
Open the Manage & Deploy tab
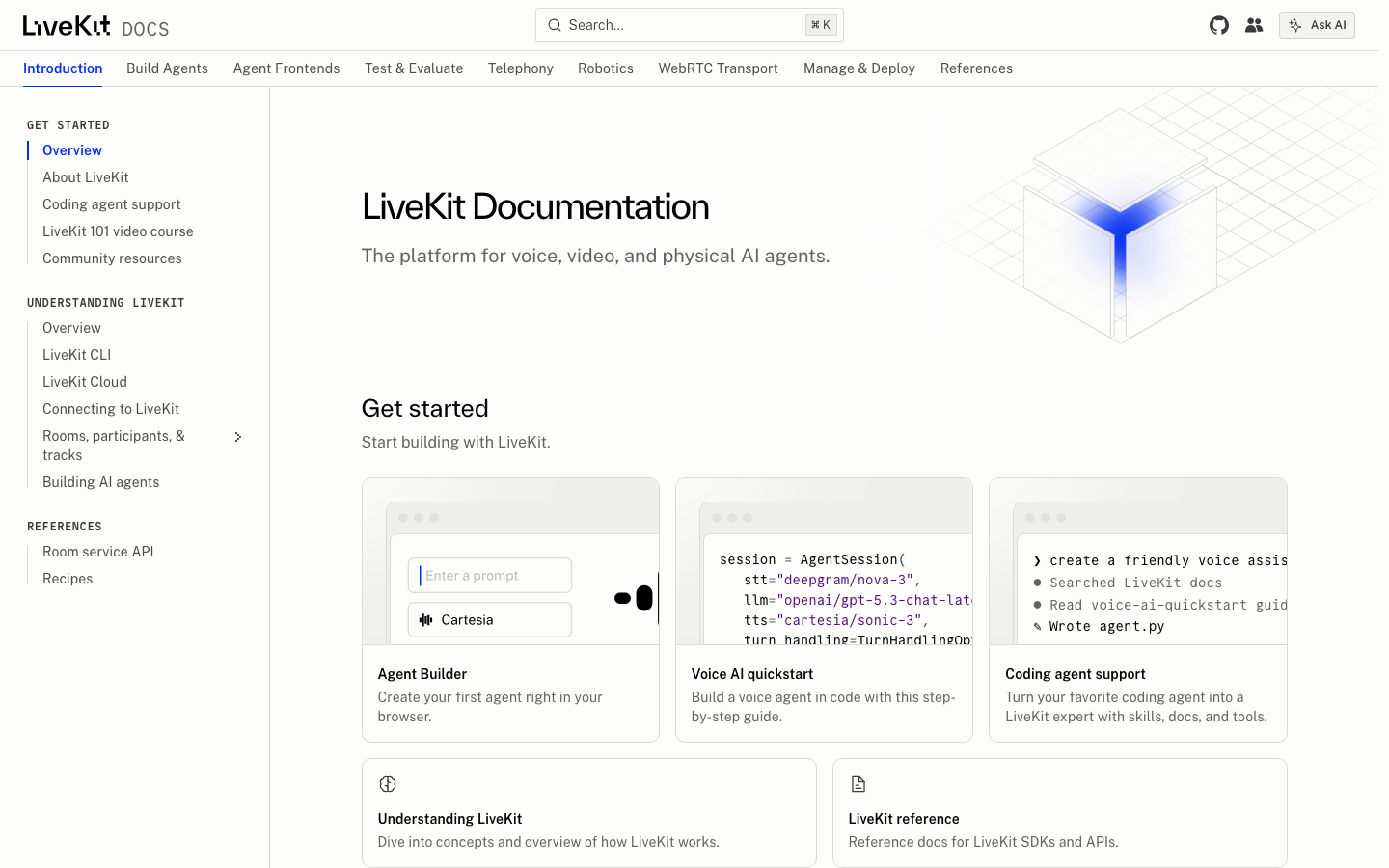[x=859, y=68]
